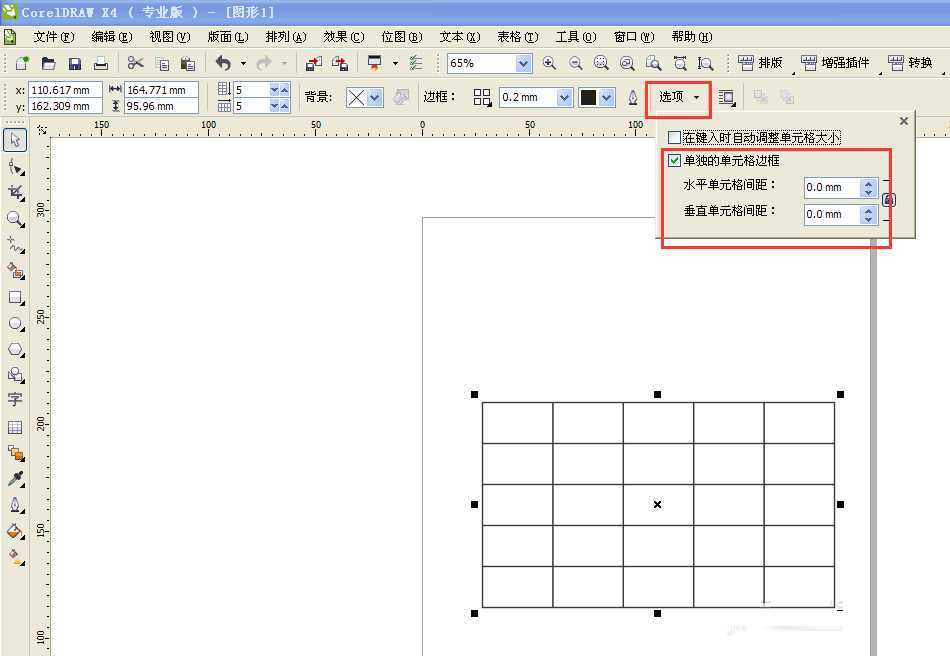The width and height of the screenshot is (950, 656).
Task: Uncheck 单独的单元格边框 option
Action: pyautogui.click(x=675, y=160)
